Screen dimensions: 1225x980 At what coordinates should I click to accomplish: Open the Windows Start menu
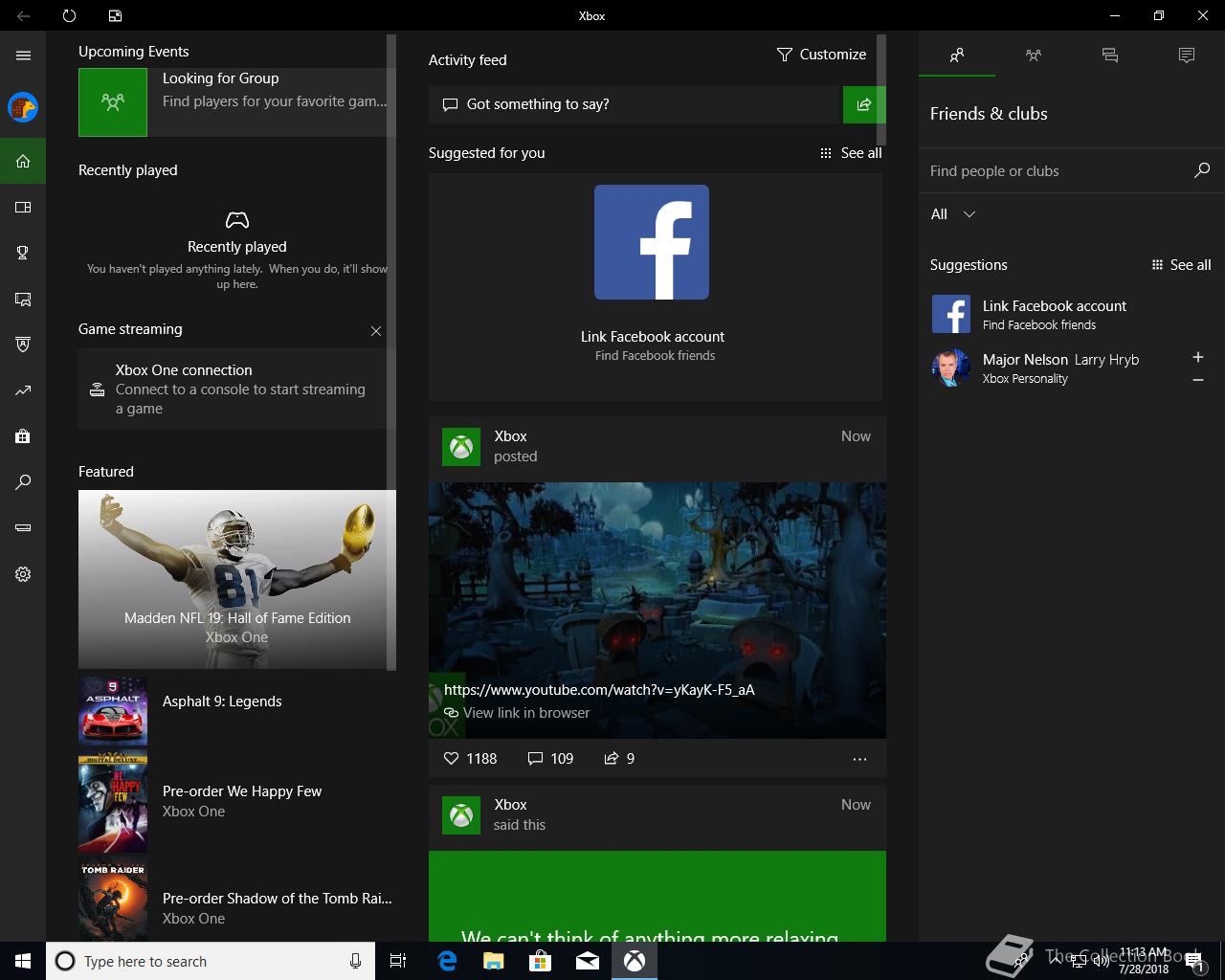(23, 961)
